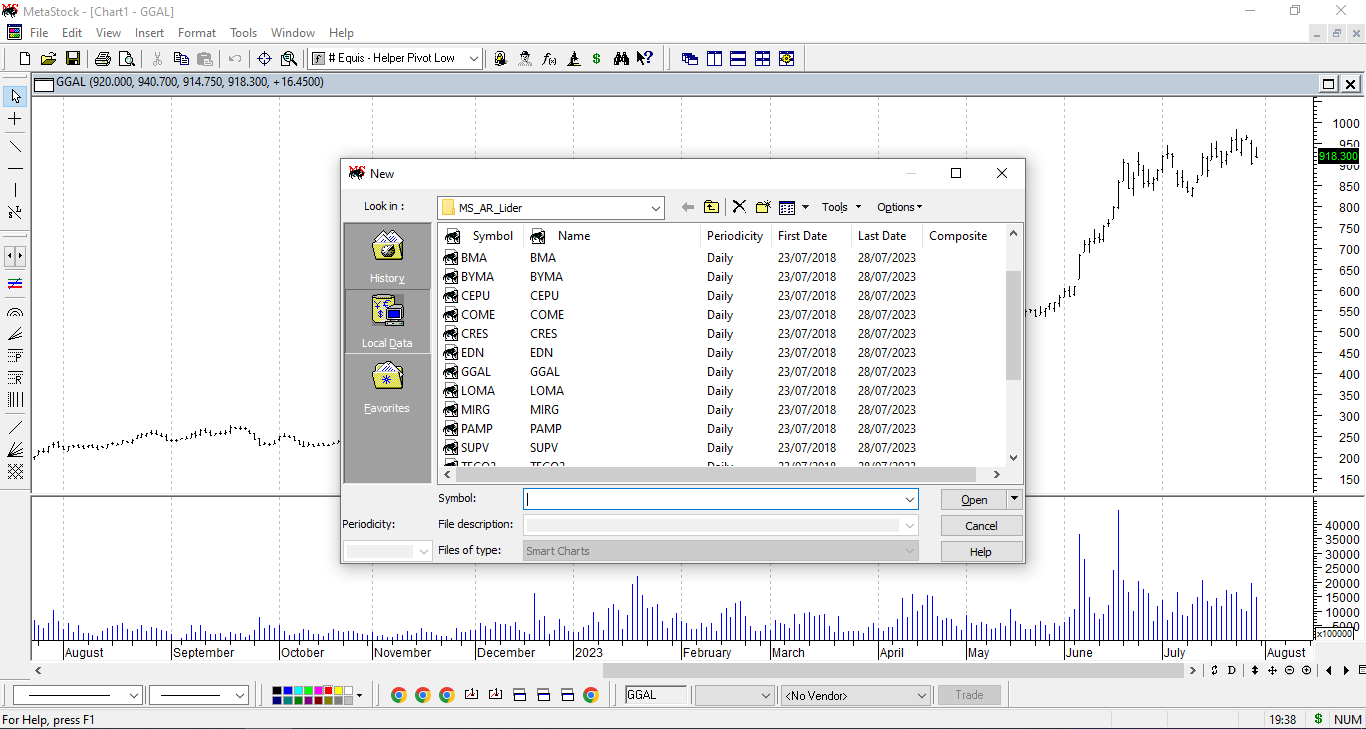The width and height of the screenshot is (1366, 729).
Task: Select the Fibonacci Arcs tool in left toolbar
Action: point(15,313)
